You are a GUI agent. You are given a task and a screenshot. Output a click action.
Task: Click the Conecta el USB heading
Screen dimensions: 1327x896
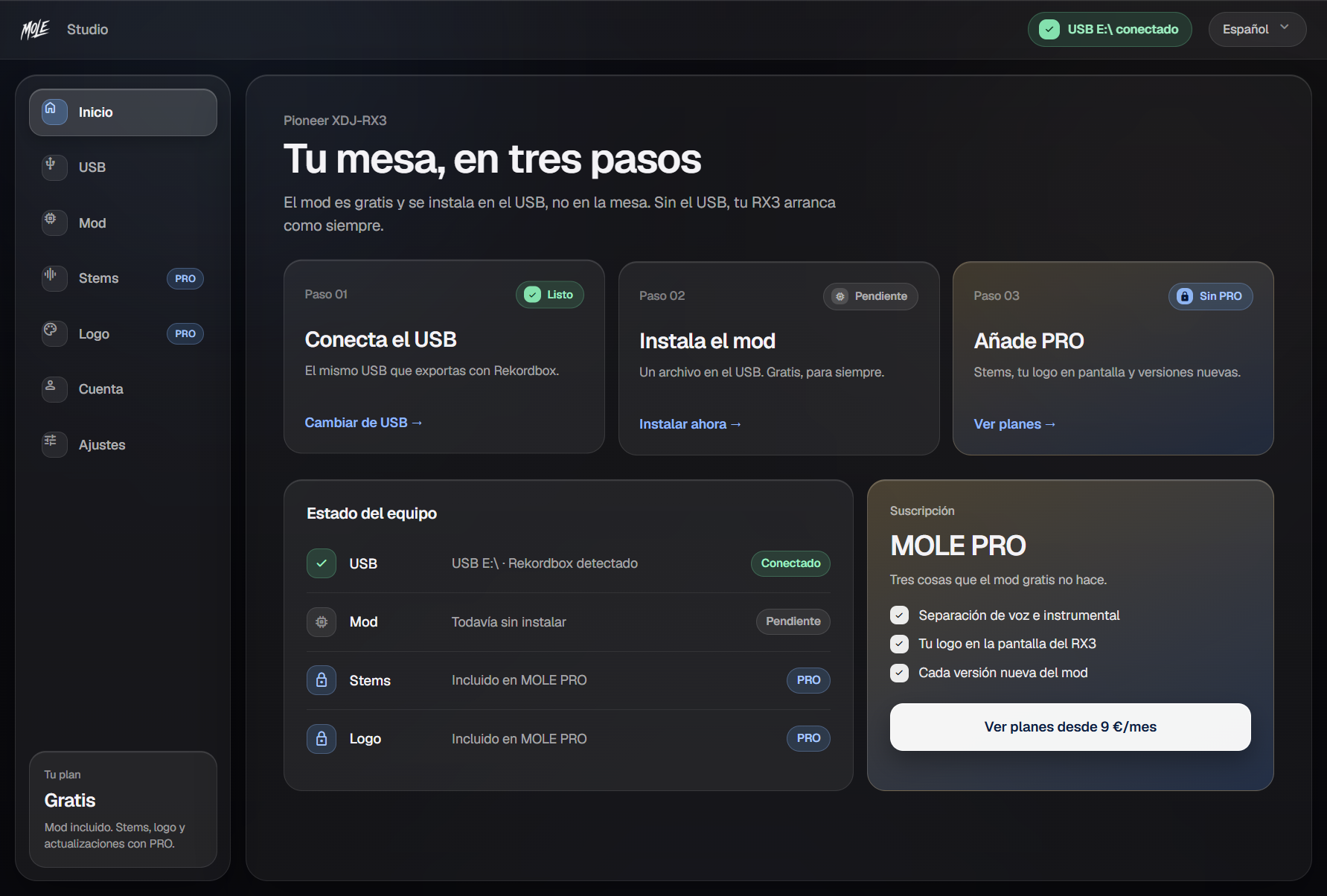[380, 339]
